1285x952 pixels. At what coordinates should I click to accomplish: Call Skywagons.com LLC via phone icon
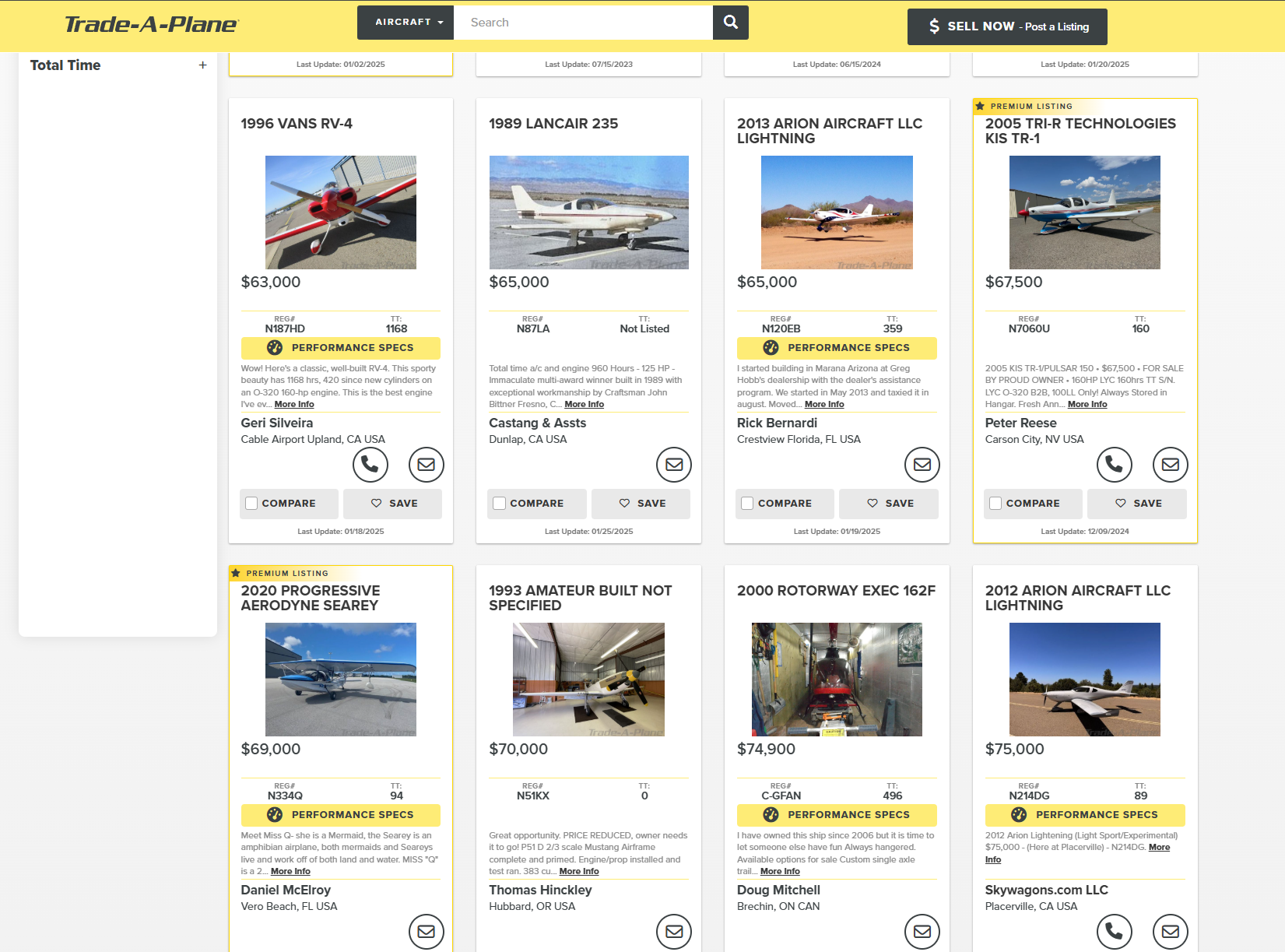pos(1114,932)
